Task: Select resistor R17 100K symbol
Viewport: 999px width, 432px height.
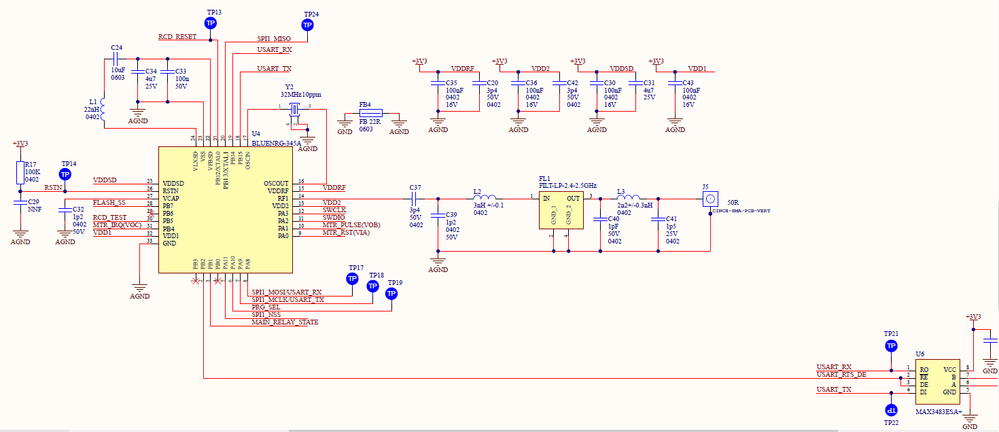Action: [20, 172]
